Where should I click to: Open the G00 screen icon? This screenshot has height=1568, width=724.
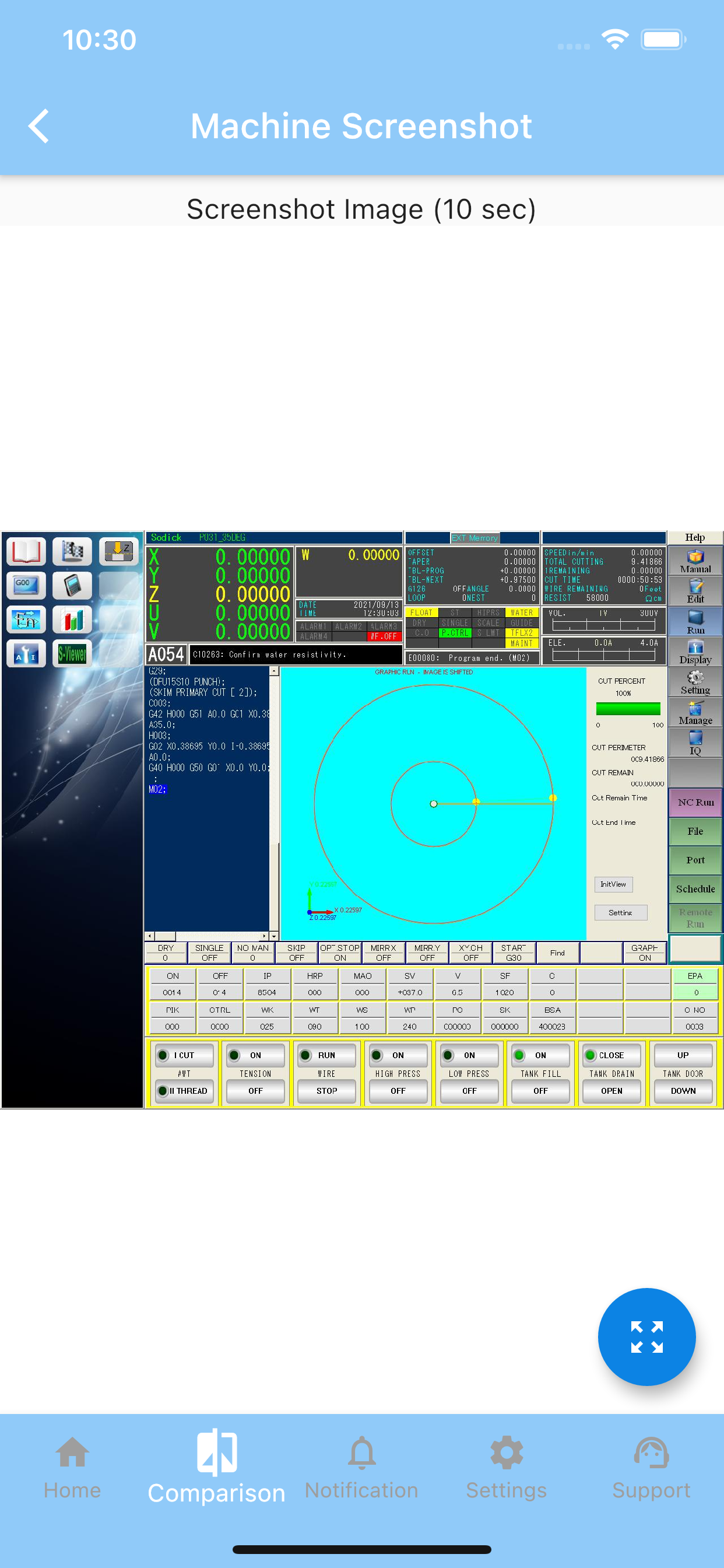(26, 586)
